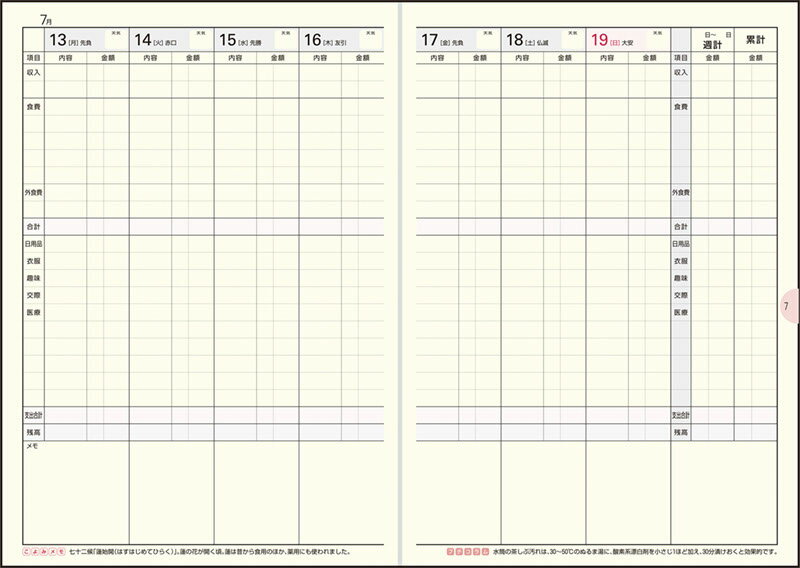Select the 14 (火) 赤口 date header

pos(155,40)
